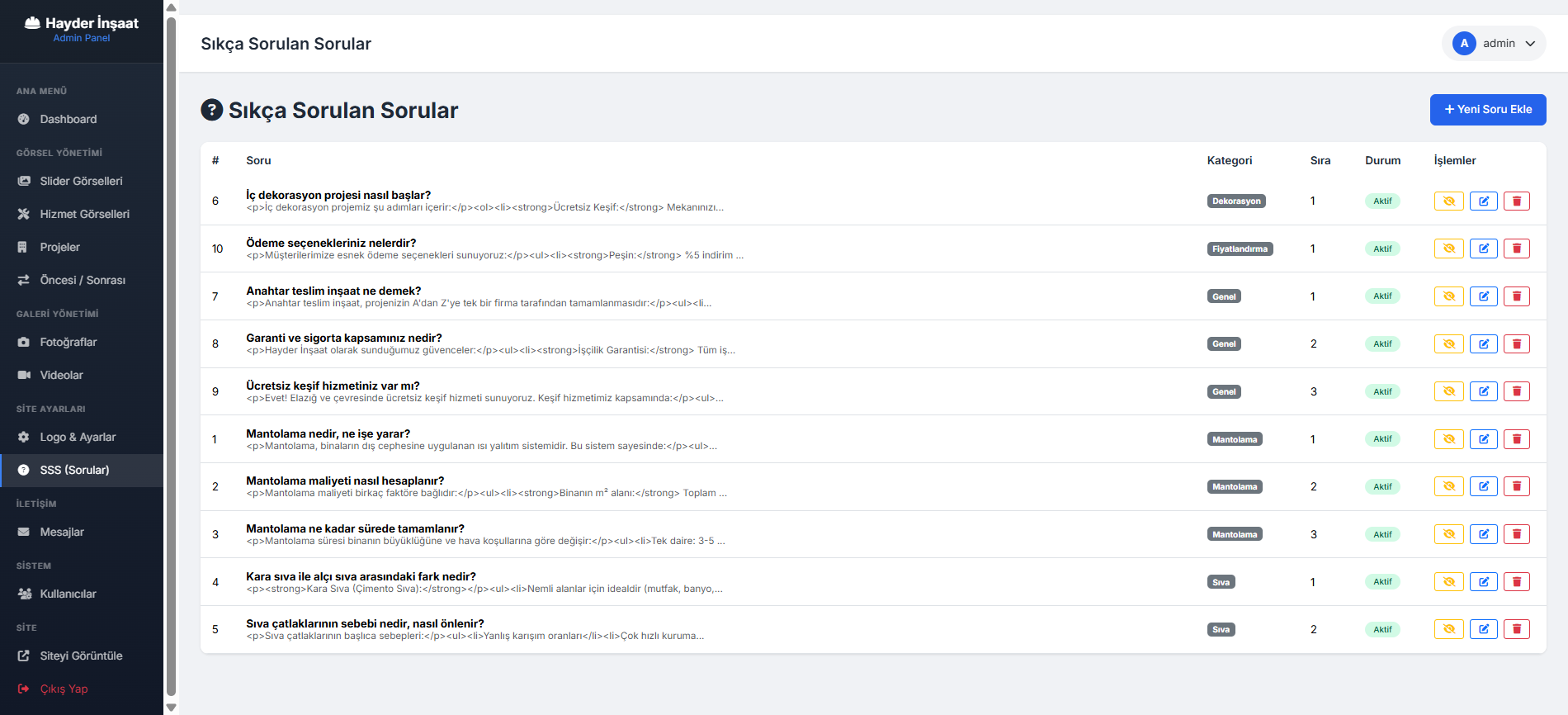Click the Fiyatlandırma category badge
This screenshot has height=715, width=1568.
(x=1240, y=249)
